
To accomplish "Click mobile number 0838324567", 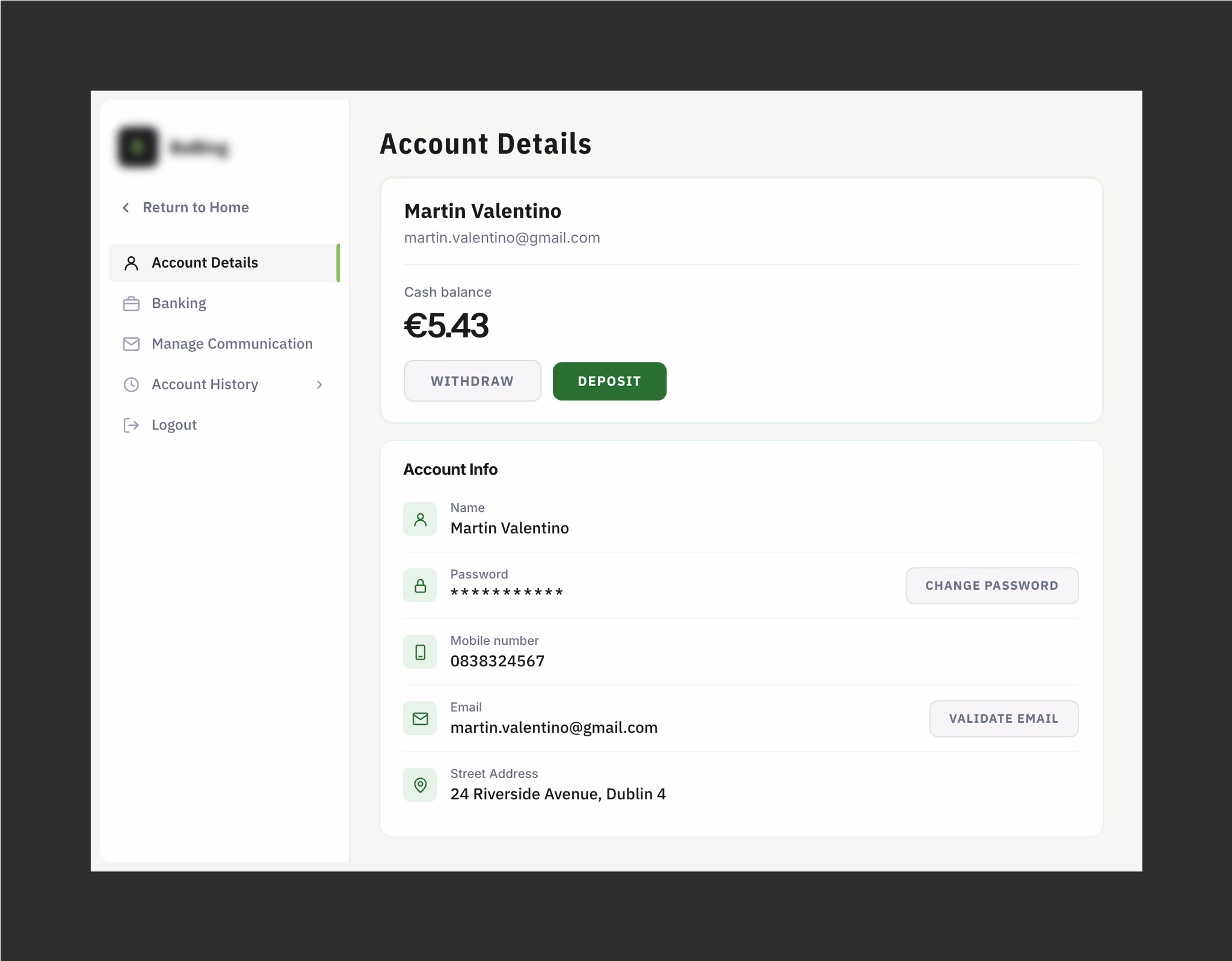I will [497, 661].
